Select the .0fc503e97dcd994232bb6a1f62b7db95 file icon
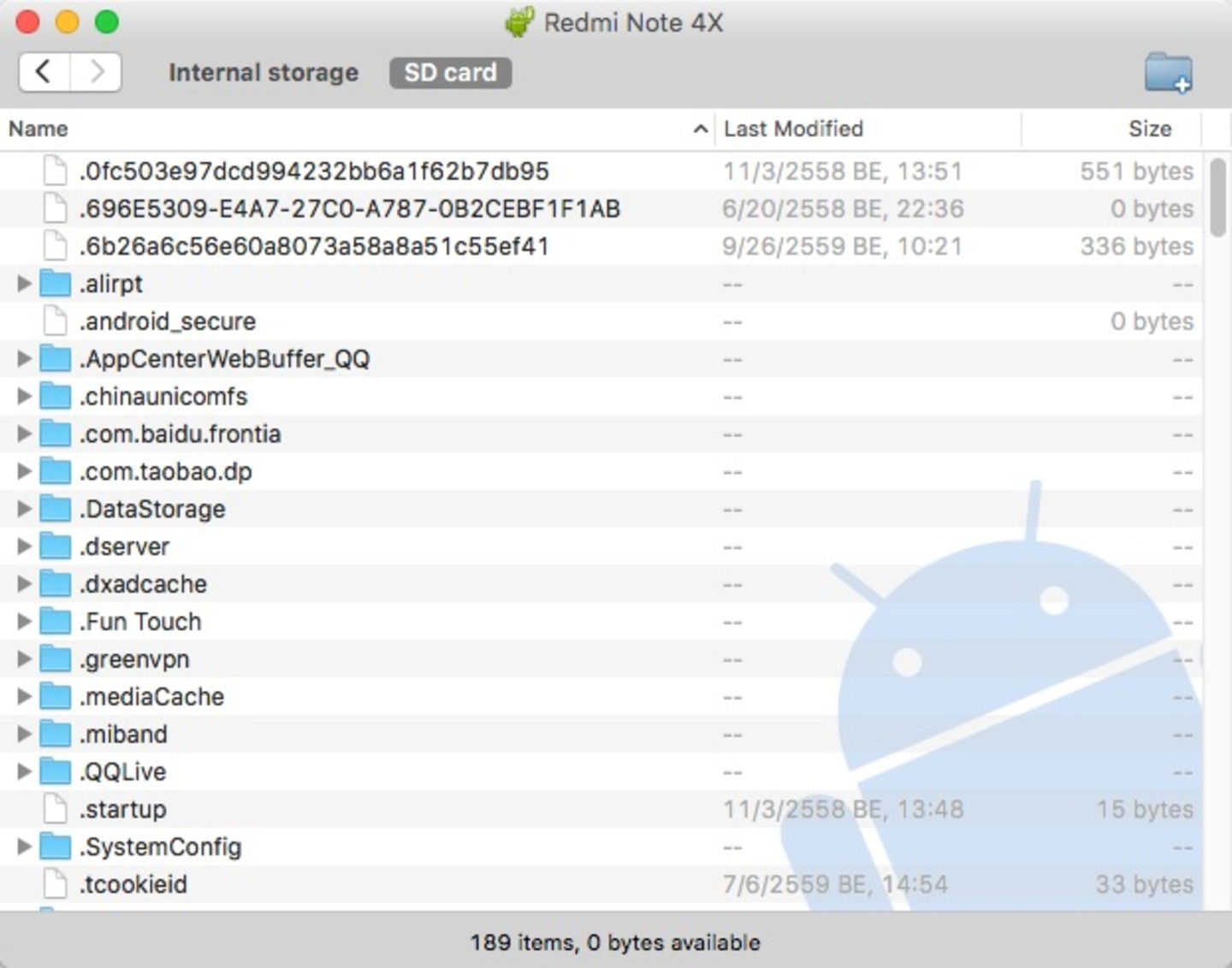 56,171
